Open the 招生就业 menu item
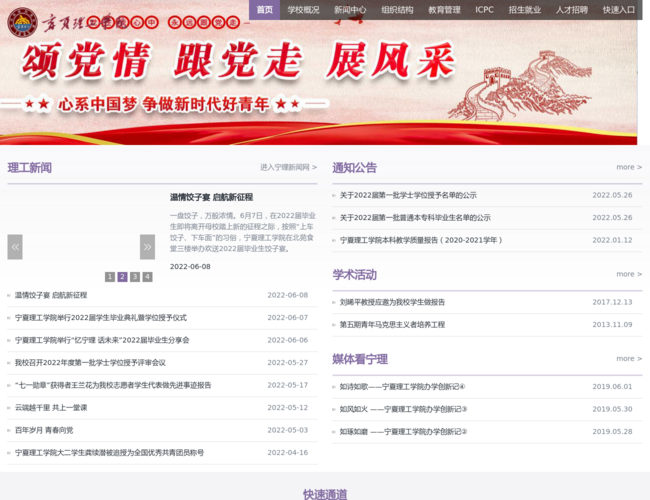 [x=525, y=10]
